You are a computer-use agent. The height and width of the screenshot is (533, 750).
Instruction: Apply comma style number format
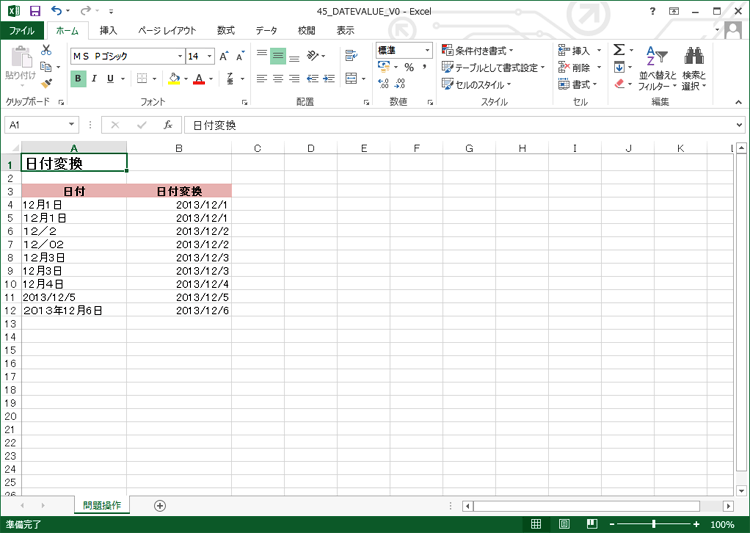(424, 67)
